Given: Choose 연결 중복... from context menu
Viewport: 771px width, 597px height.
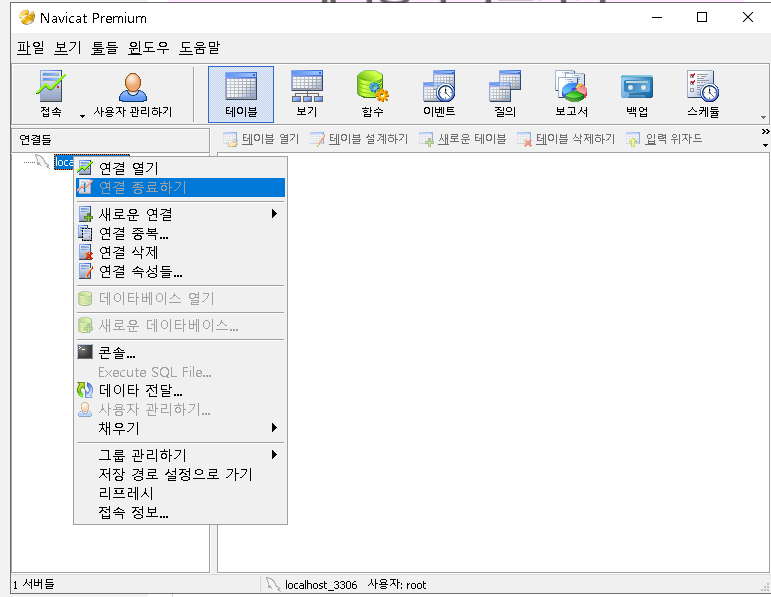Looking at the screenshot, I should pos(180,233).
